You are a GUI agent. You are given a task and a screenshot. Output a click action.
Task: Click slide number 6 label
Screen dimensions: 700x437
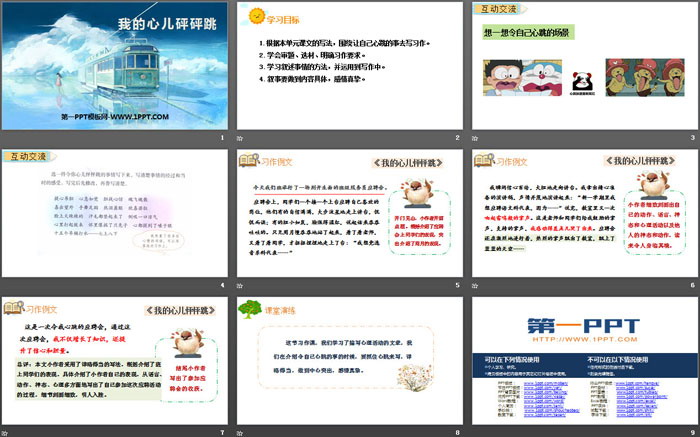[x=692, y=285]
